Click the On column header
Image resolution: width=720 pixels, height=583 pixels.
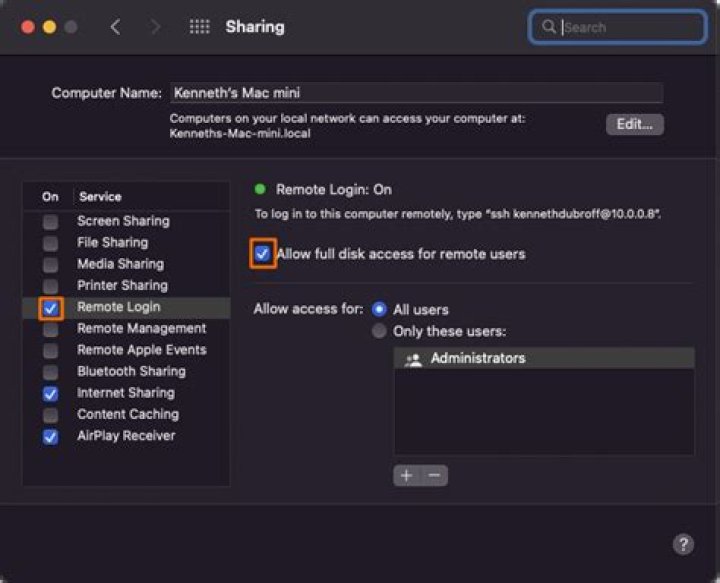50,197
